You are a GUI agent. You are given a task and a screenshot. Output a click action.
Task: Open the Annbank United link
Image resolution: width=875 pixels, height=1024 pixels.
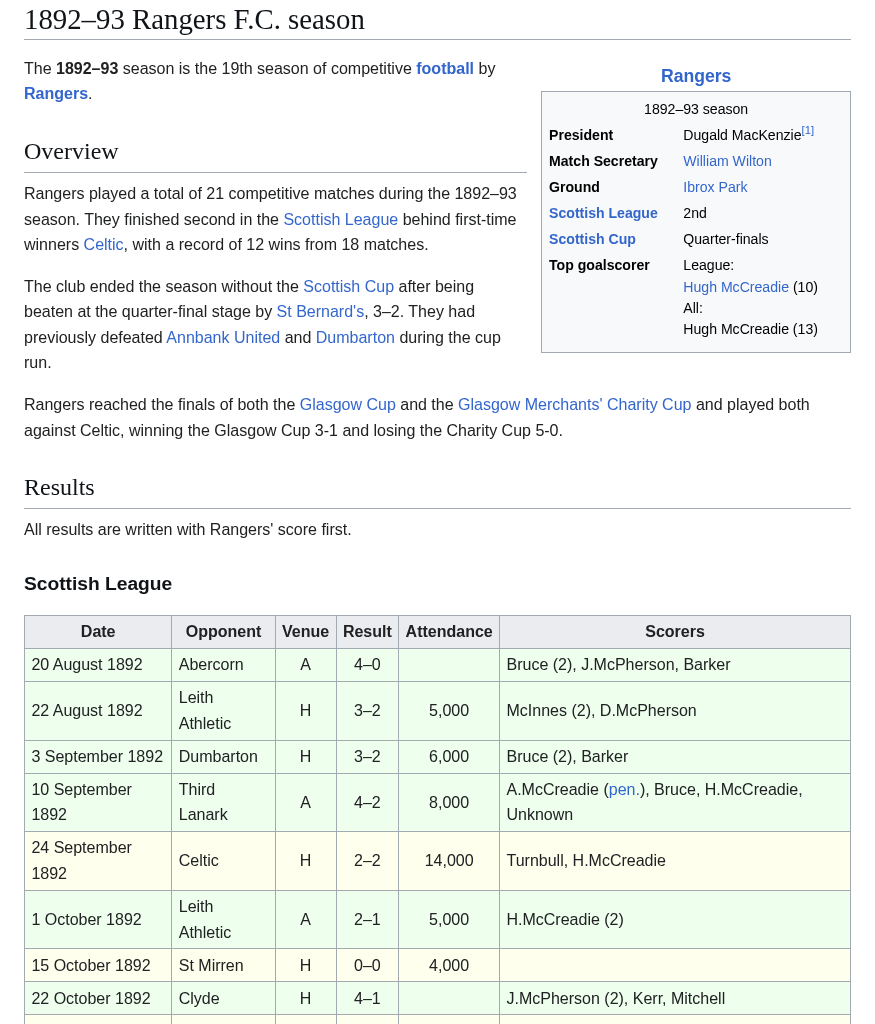pos(223,338)
